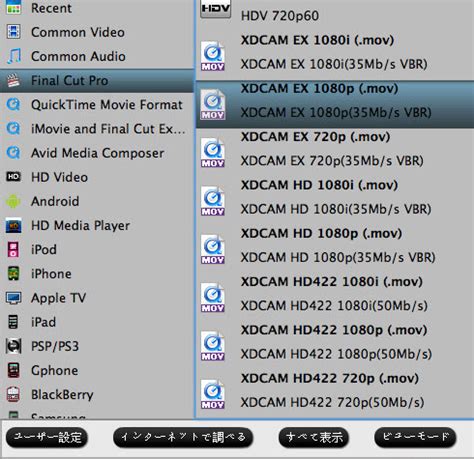474x459 pixels.
Task: Pick XDCAM HD 1080p (.mov) preset title
Action: click(x=321, y=234)
